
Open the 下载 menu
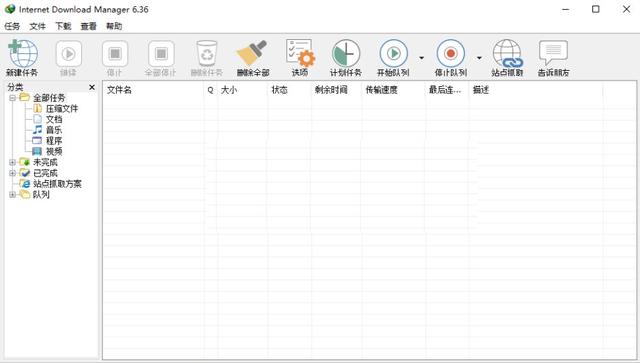coord(63,26)
